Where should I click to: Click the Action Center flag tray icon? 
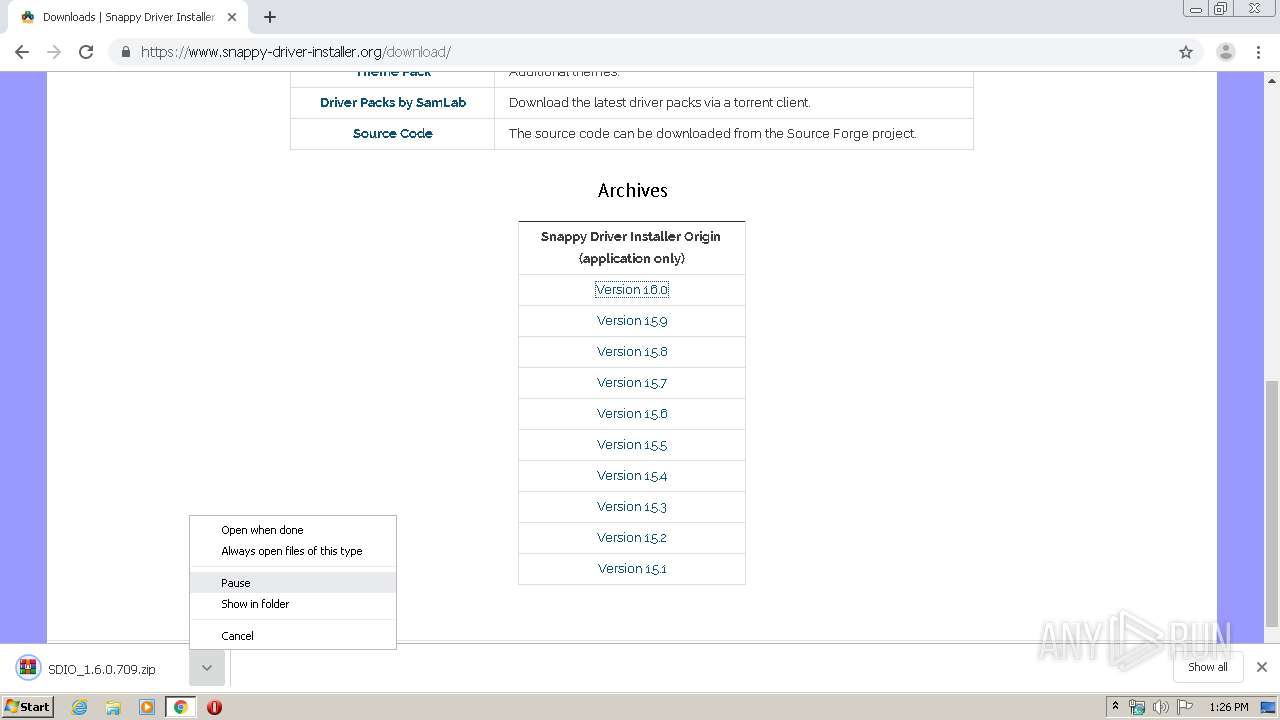1185,707
